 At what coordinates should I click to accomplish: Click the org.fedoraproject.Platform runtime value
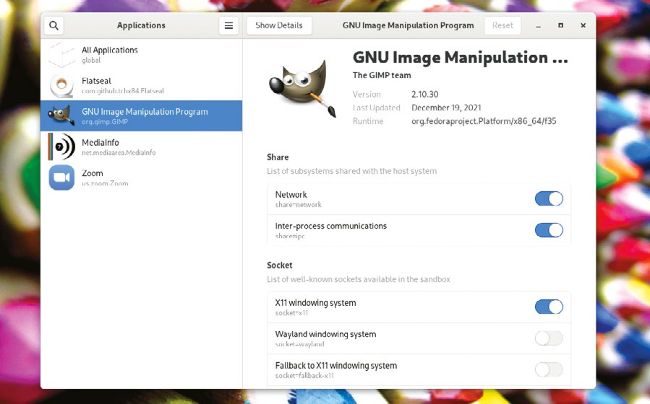click(x=484, y=121)
